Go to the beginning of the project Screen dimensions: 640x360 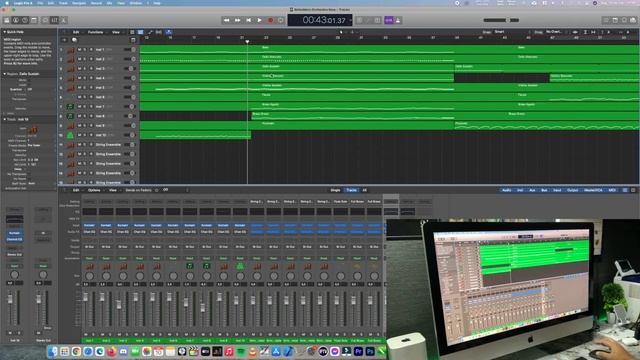249,20
